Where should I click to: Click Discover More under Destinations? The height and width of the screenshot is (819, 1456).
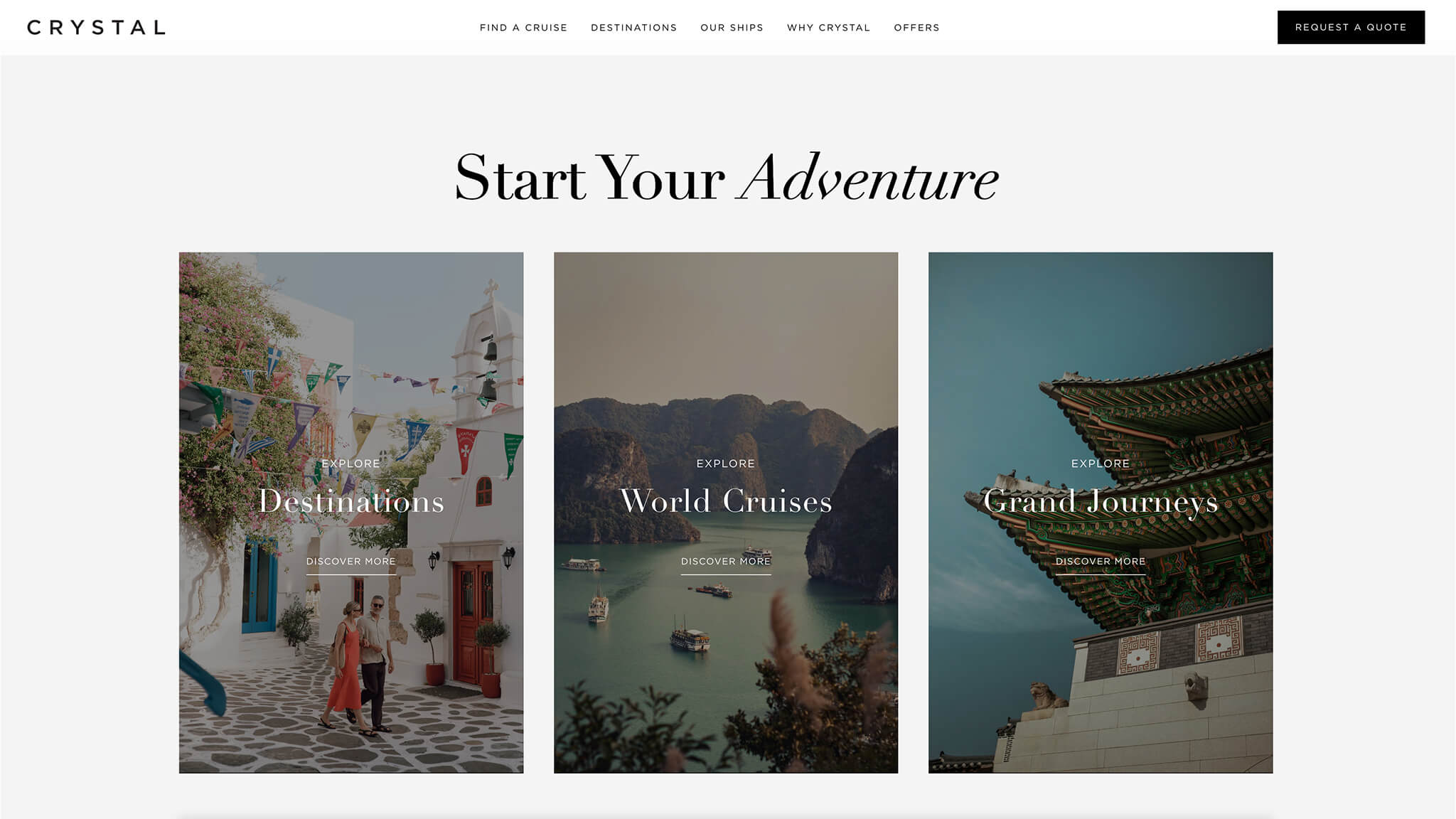(x=351, y=562)
